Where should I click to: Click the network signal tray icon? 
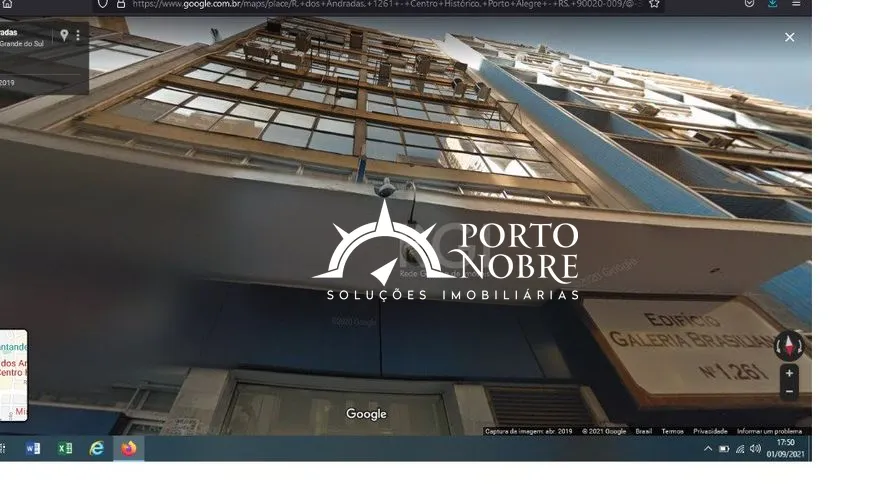740,449
